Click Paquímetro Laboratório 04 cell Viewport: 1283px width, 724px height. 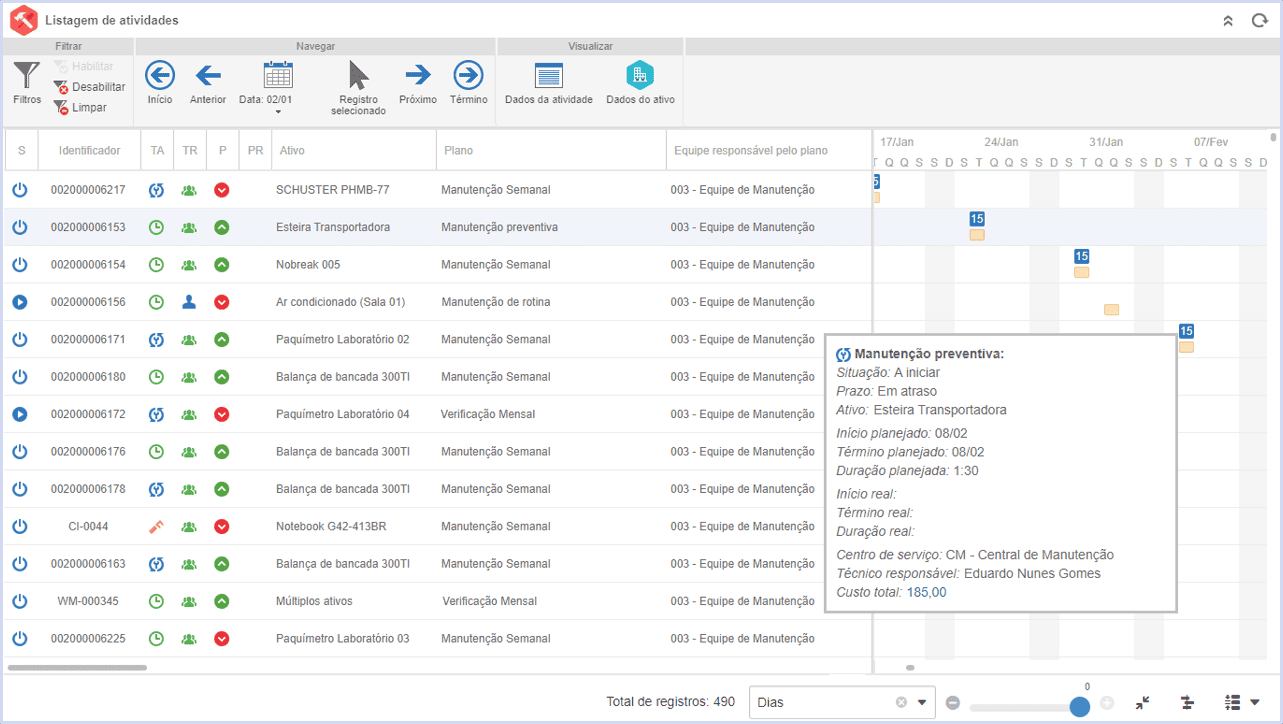coord(343,414)
